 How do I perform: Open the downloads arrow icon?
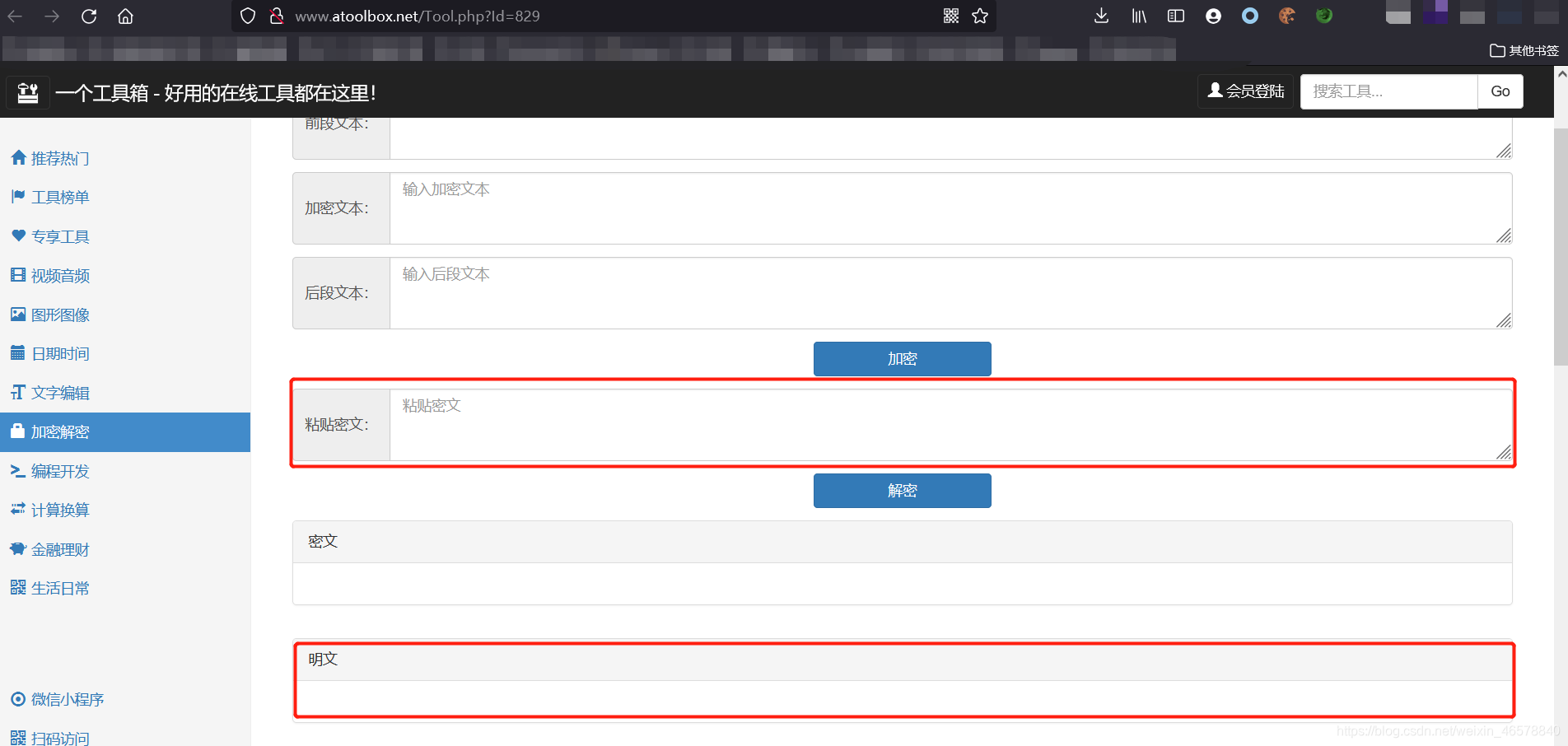tap(1101, 16)
